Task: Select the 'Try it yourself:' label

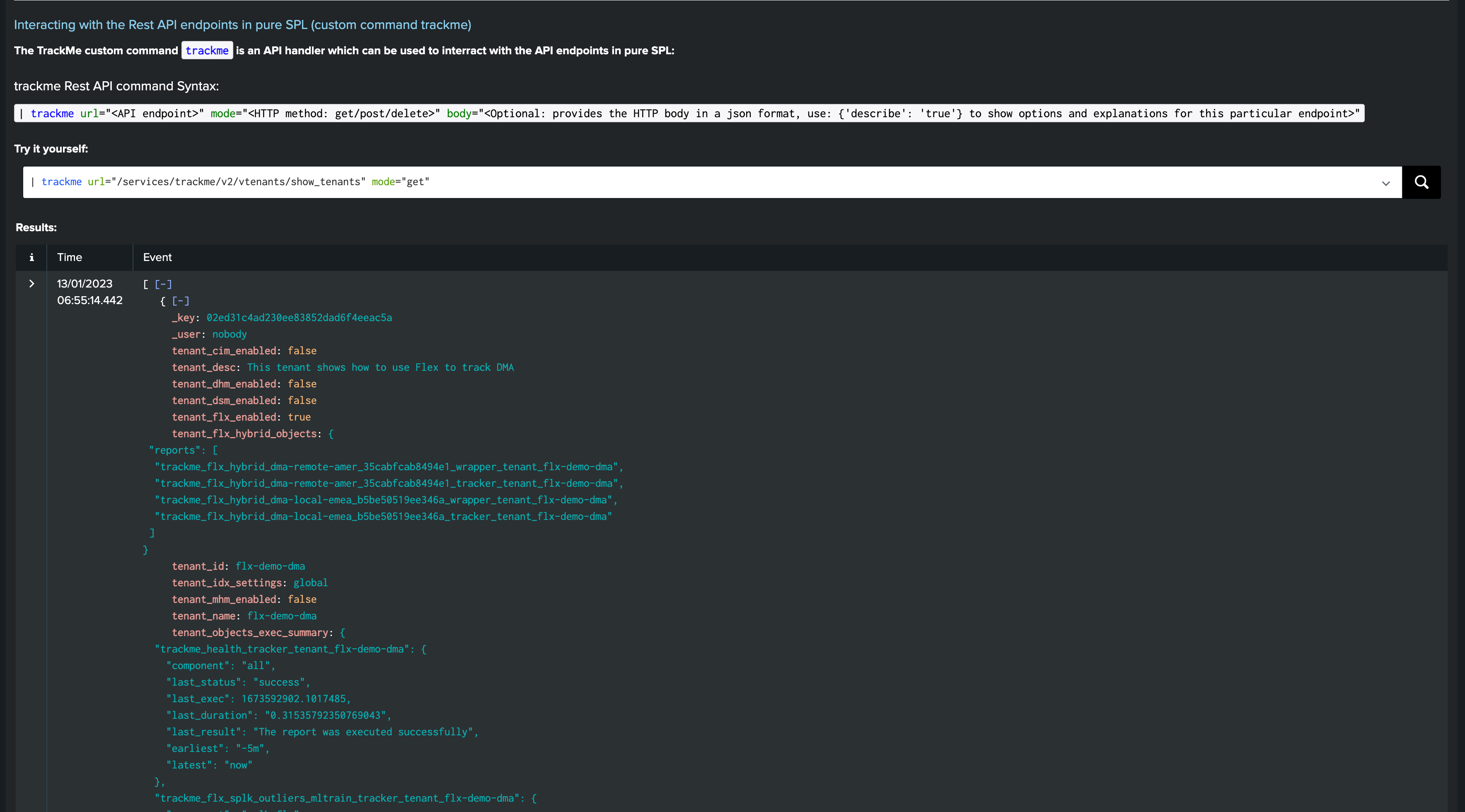Action: [x=51, y=149]
